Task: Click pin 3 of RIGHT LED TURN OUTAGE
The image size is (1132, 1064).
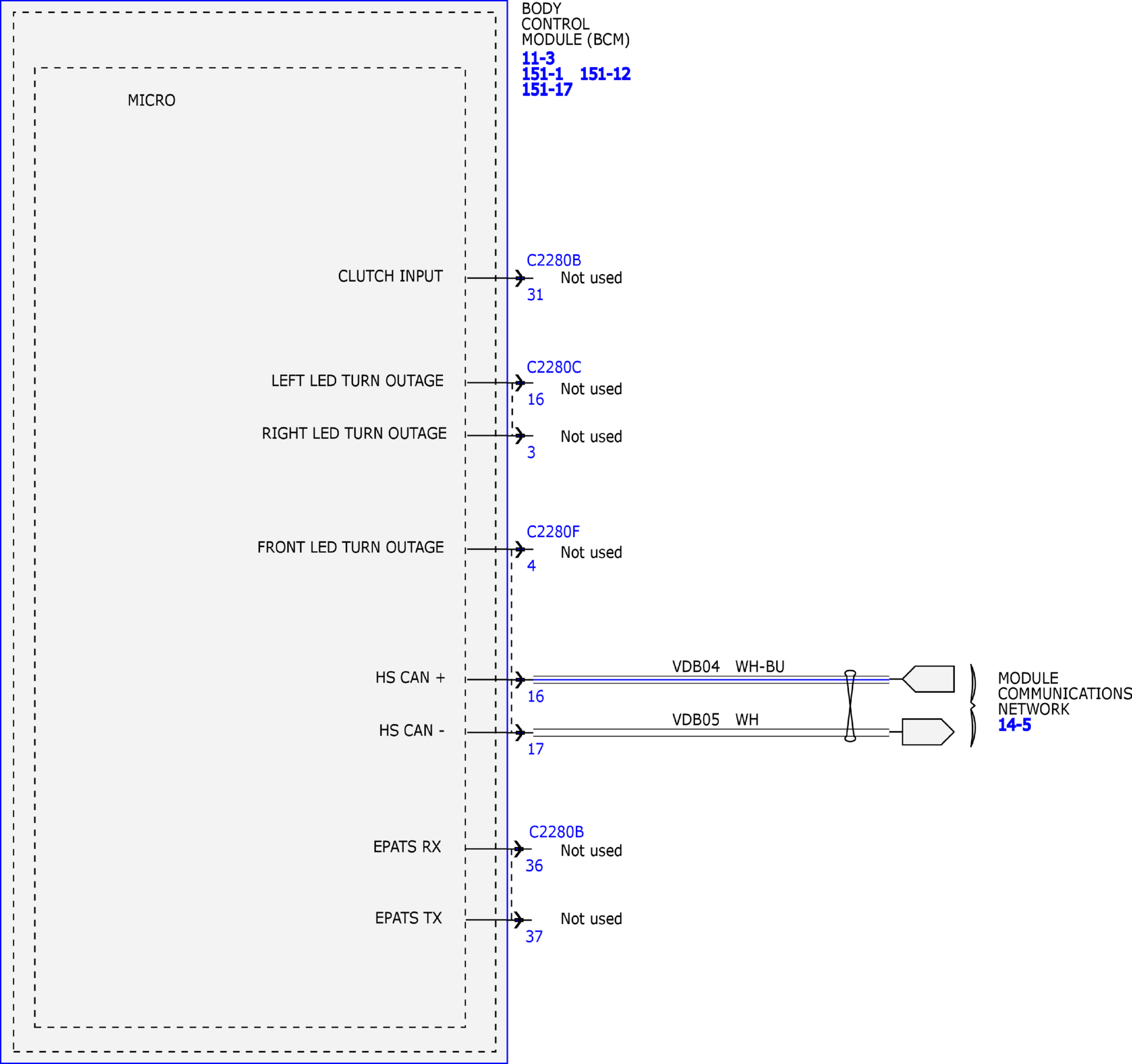Action: [531, 452]
